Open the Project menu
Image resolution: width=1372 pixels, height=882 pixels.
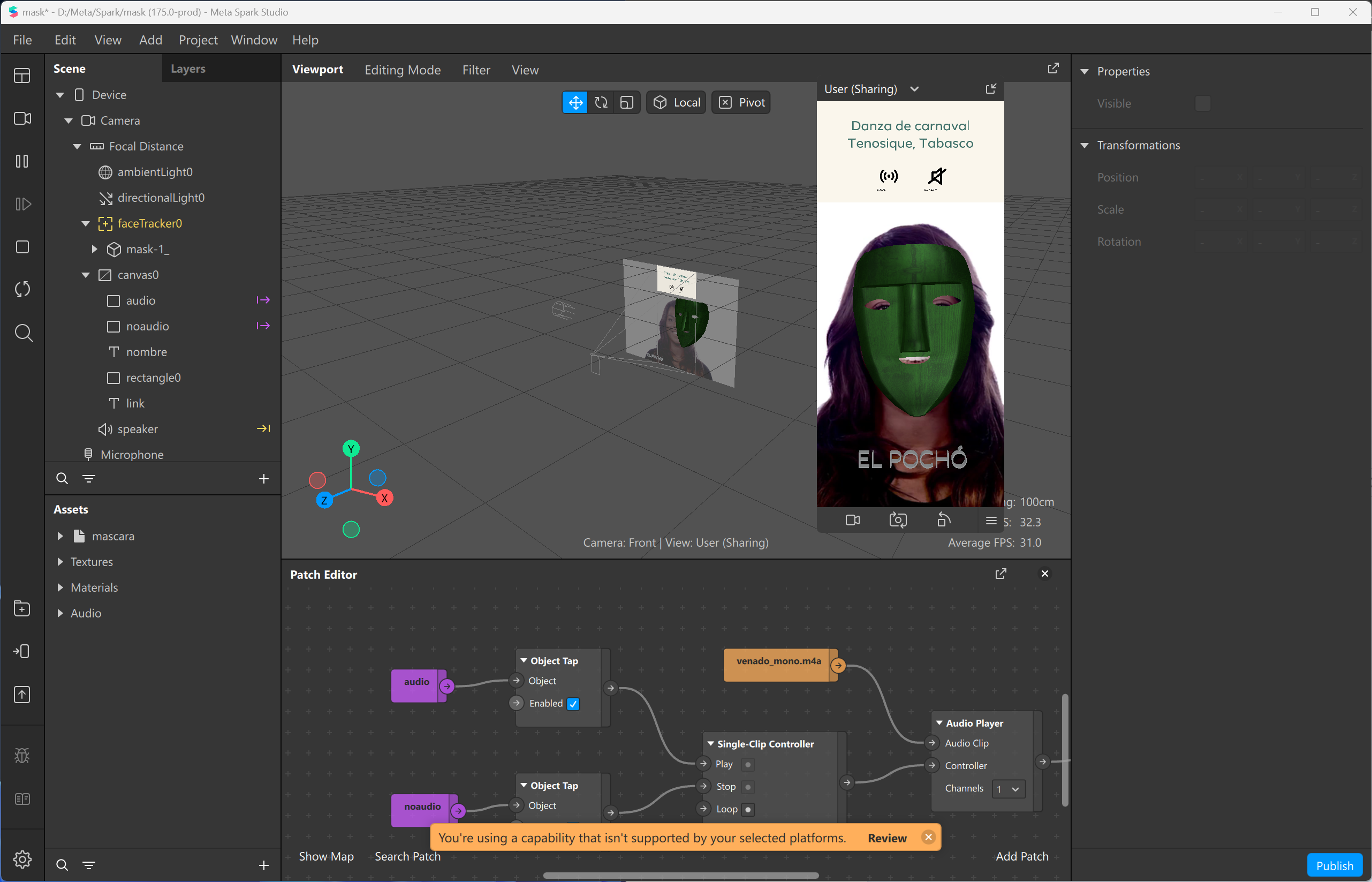(198, 40)
